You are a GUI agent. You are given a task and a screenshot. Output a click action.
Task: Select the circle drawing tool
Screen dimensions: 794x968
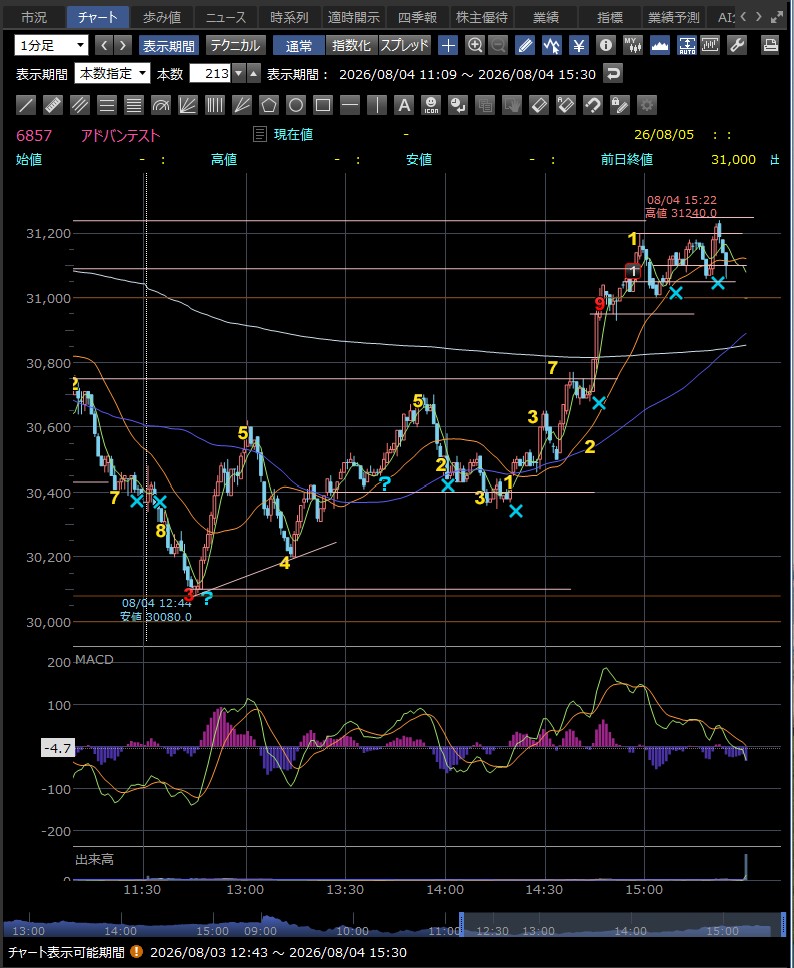click(x=296, y=105)
